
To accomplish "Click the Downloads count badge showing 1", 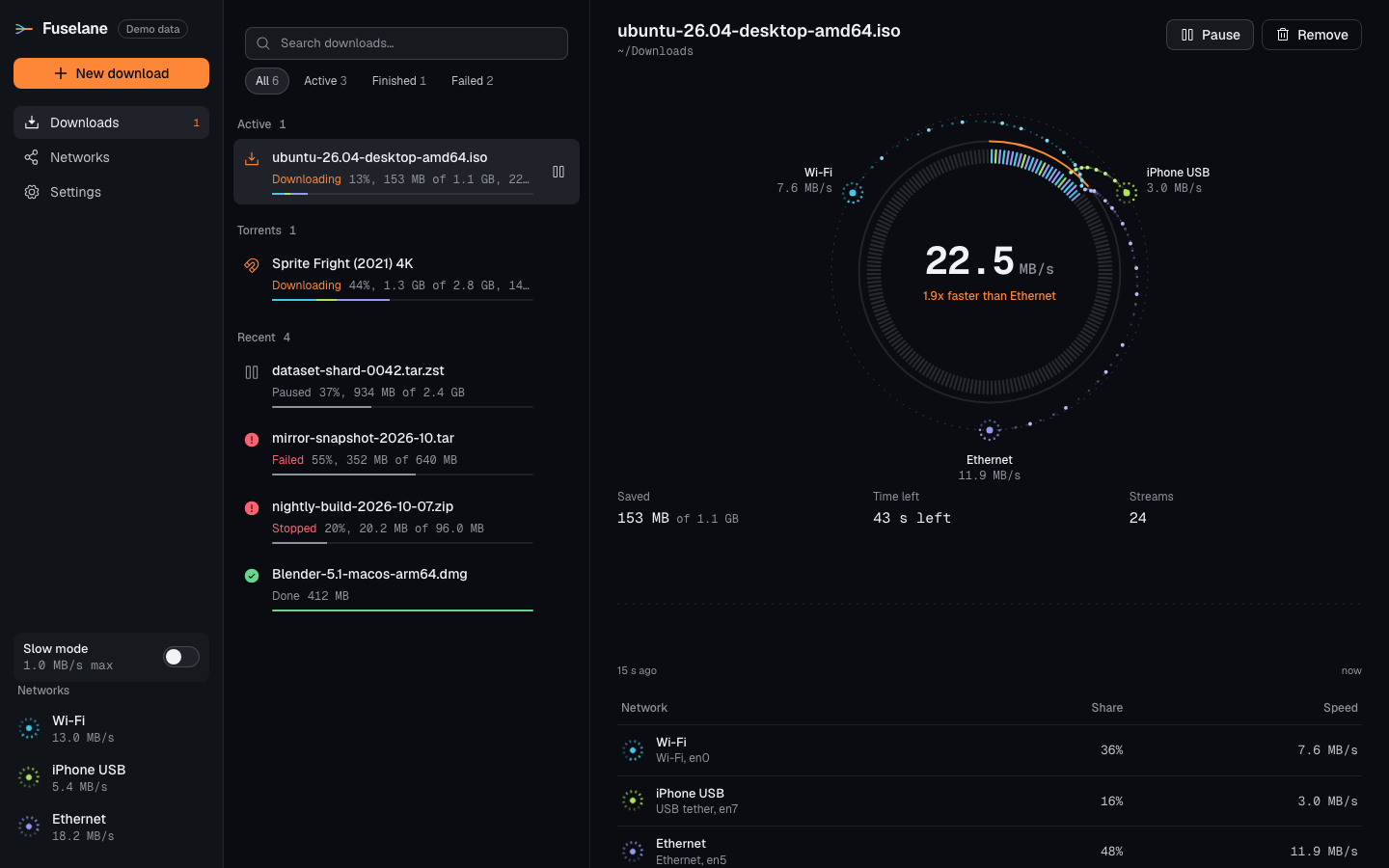I will point(196,122).
